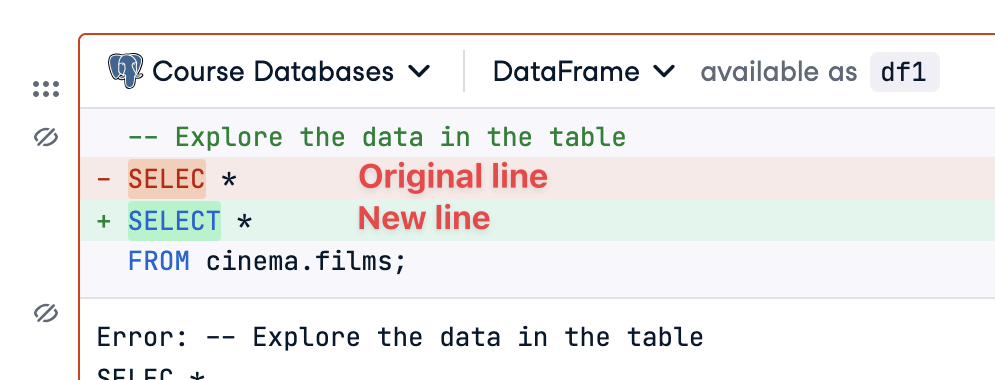
Task: Click cinema.films table name in the query
Action: pos(306,261)
